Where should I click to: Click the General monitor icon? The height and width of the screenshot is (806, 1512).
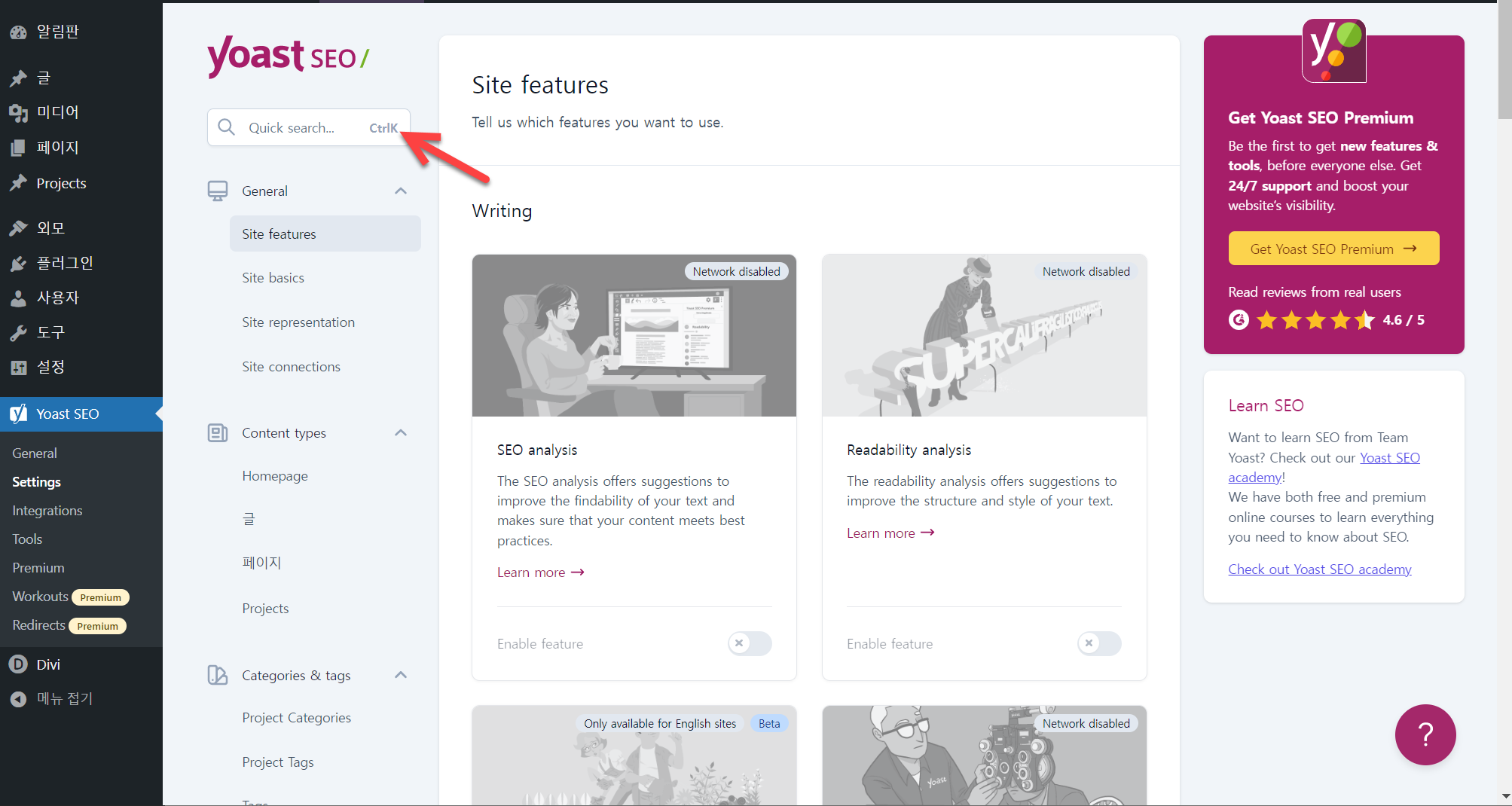coord(218,191)
